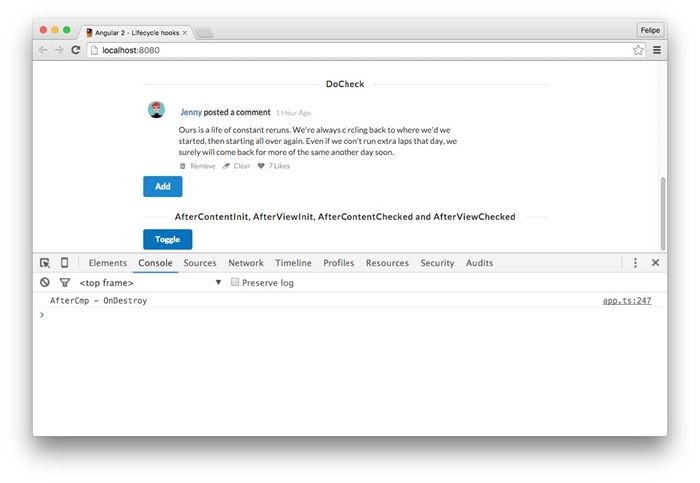Click Remove under Jenny's comment
Screen dimensions: 700x483
coord(202,166)
